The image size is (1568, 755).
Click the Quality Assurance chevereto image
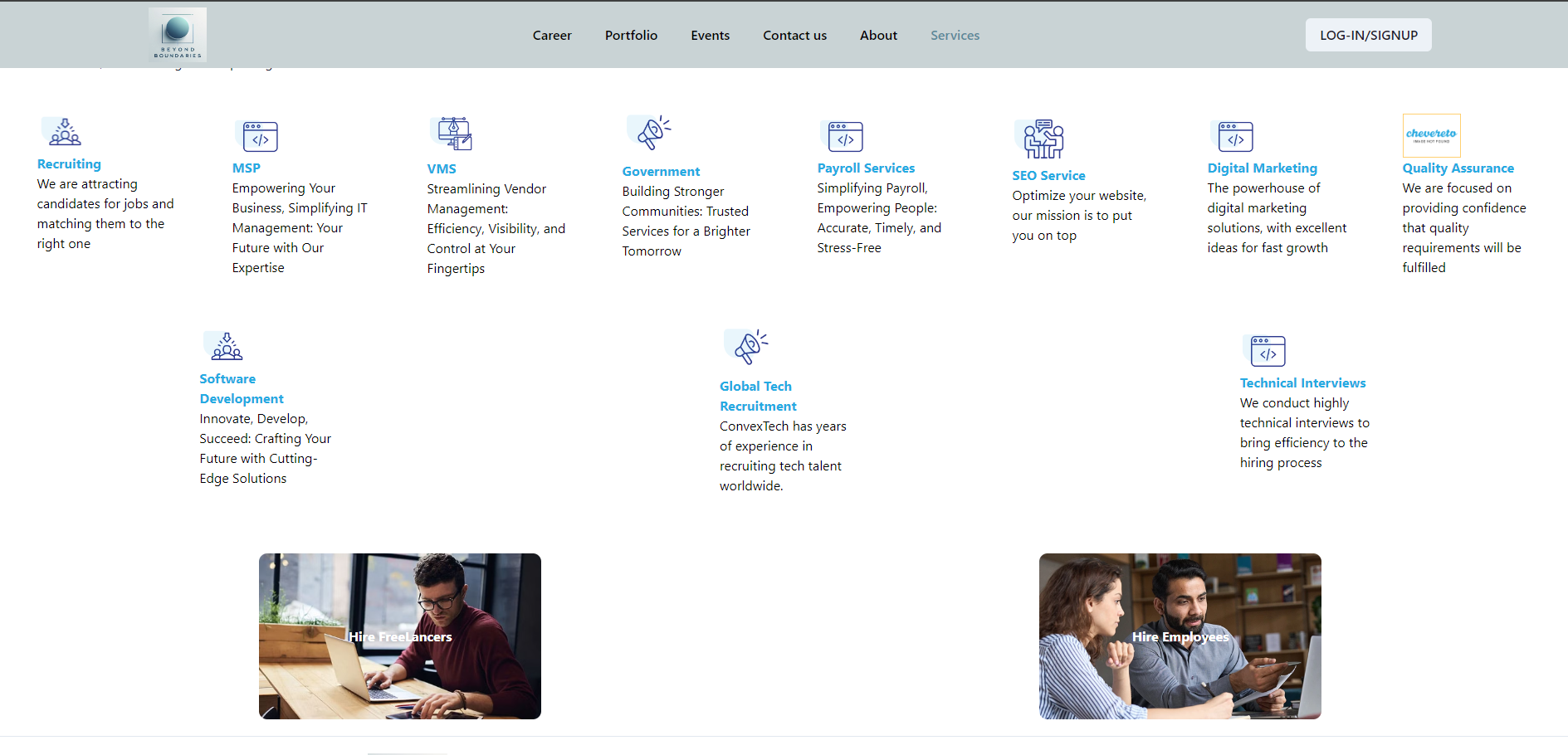coord(1431,135)
